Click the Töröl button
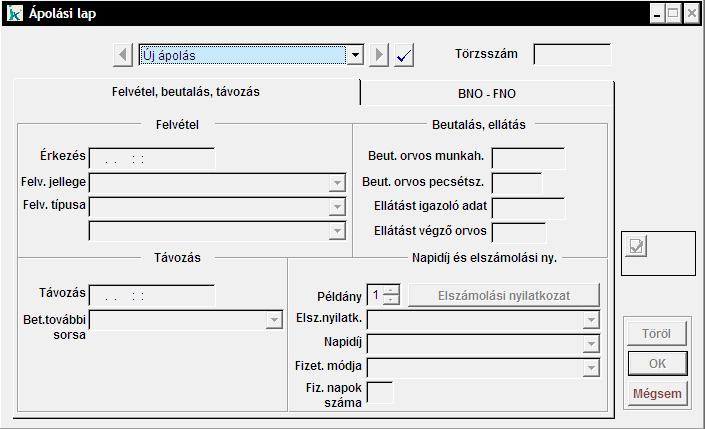The width and height of the screenshot is (705, 429). (657, 333)
